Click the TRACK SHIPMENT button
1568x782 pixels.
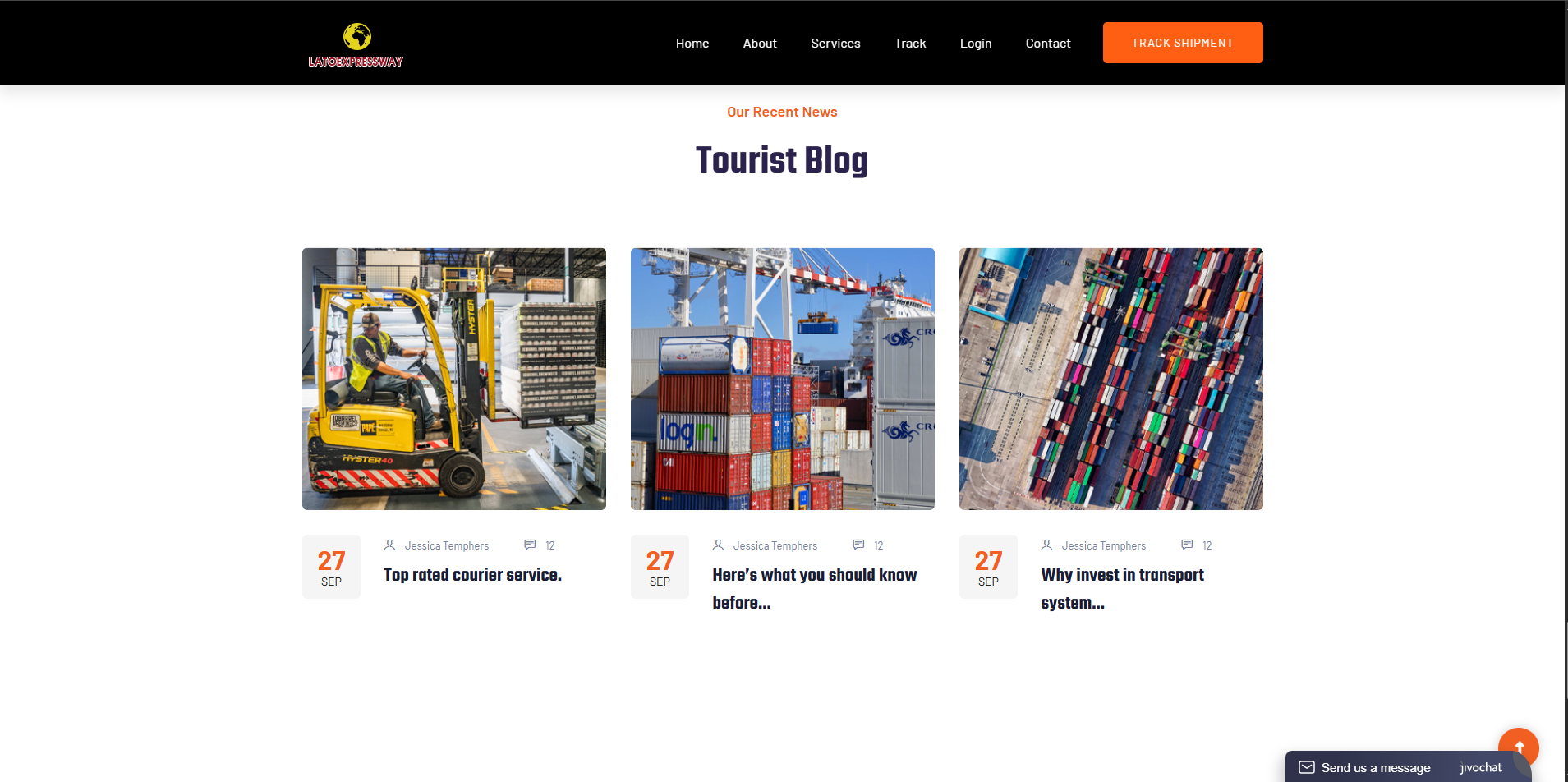point(1183,43)
